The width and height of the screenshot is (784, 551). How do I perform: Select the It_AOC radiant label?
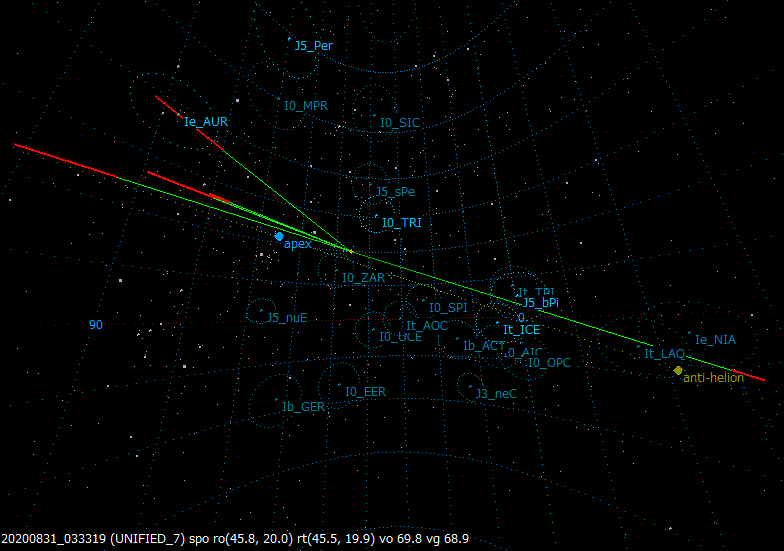(x=426, y=326)
